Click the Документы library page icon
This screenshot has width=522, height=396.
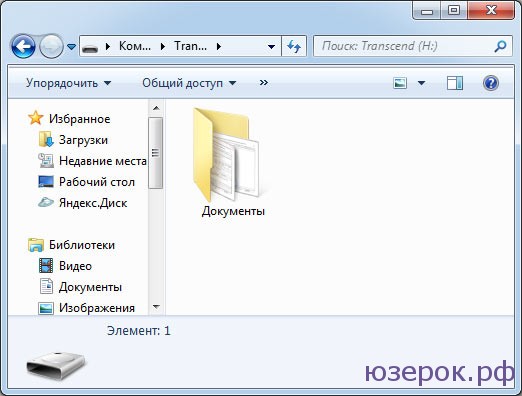[46, 286]
